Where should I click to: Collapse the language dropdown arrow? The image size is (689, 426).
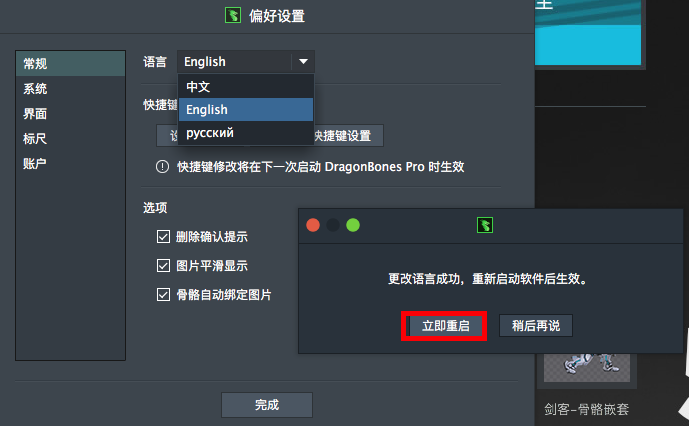click(x=303, y=62)
